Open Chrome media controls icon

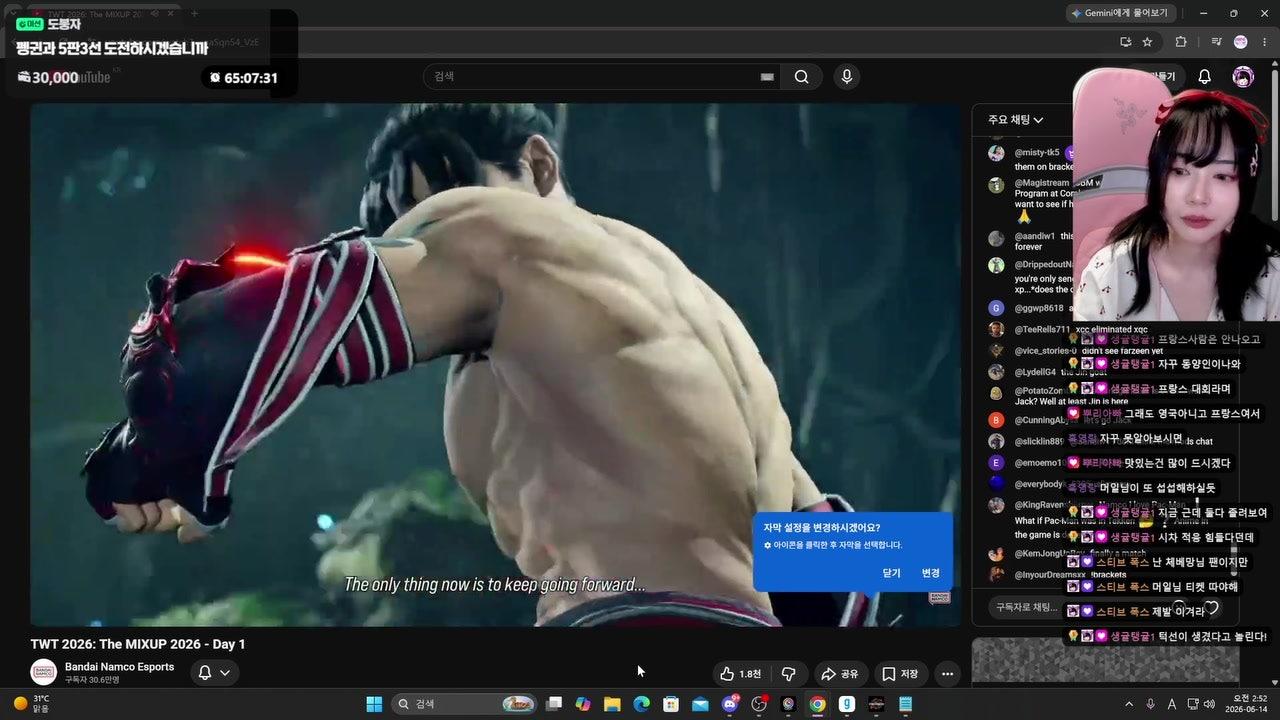tap(1216, 42)
